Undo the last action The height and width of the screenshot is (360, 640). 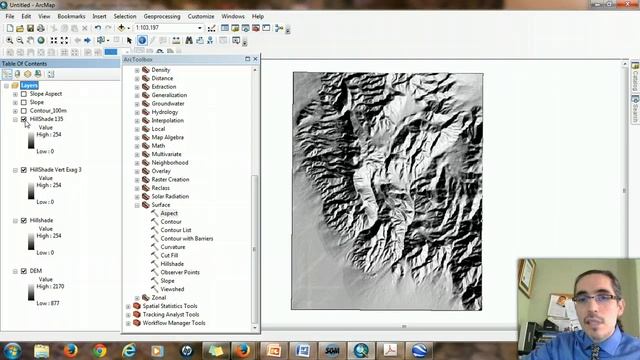tap(98, 28)
